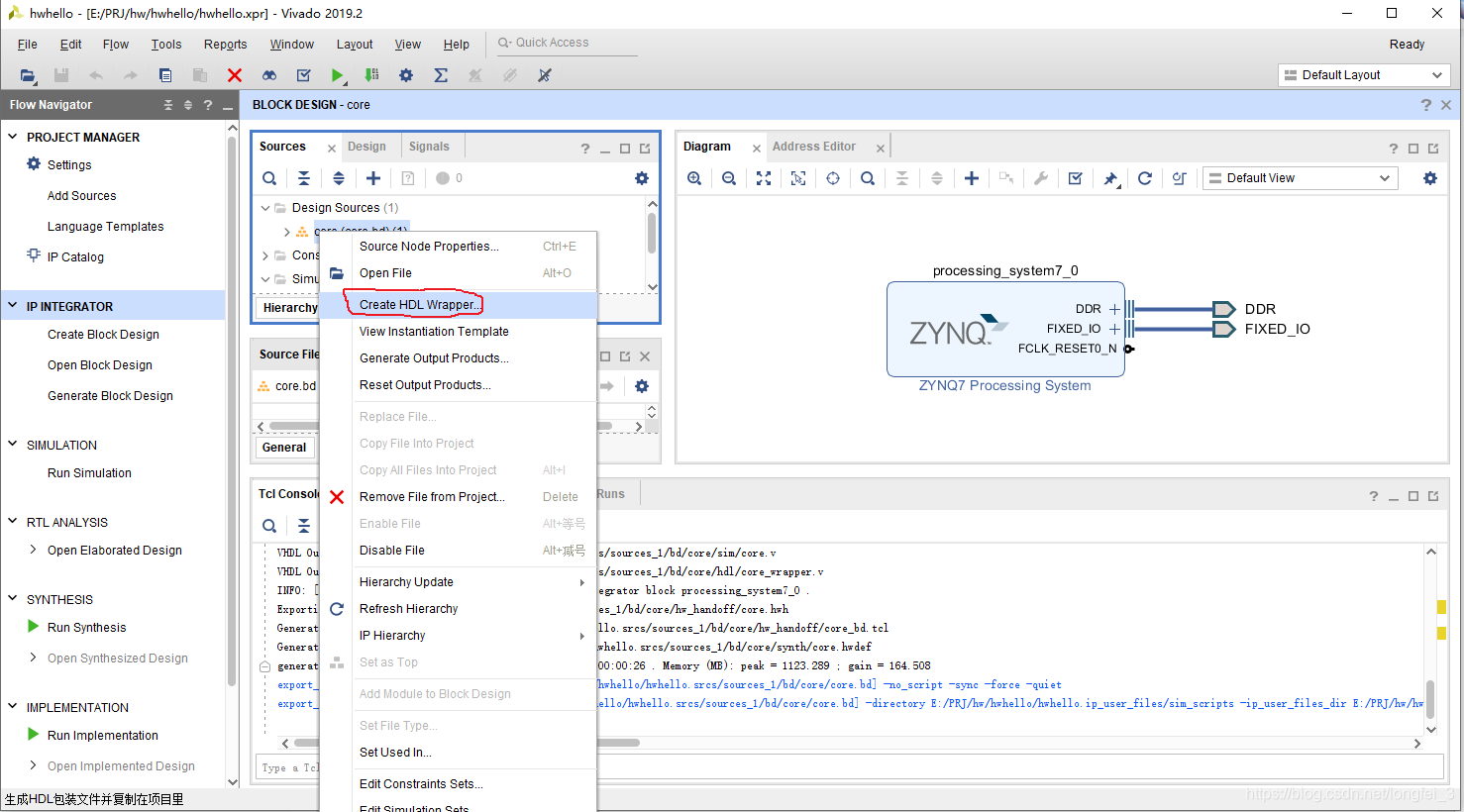Click Add IP plus icon in Diagram toolbar

click(972, 178)
